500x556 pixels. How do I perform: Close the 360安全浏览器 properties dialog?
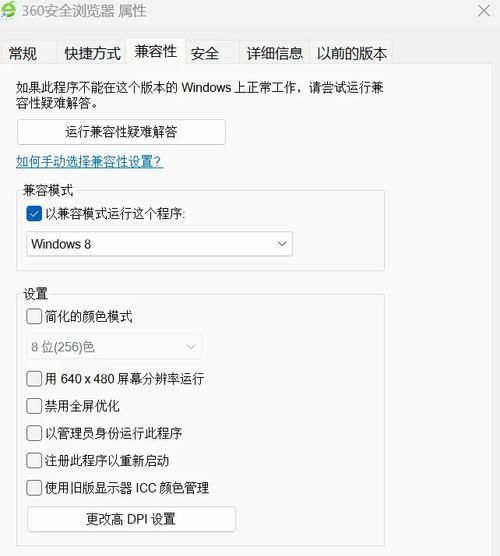point(484,11)
